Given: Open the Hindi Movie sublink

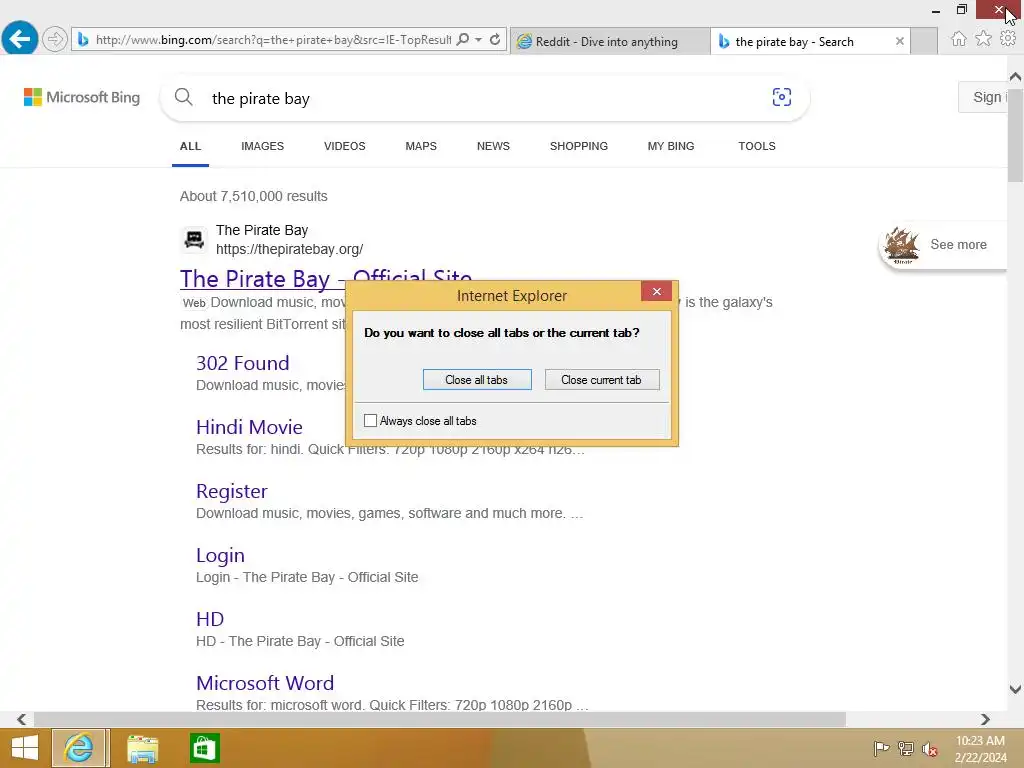Looking at the screenshot, I should [249, 427].
